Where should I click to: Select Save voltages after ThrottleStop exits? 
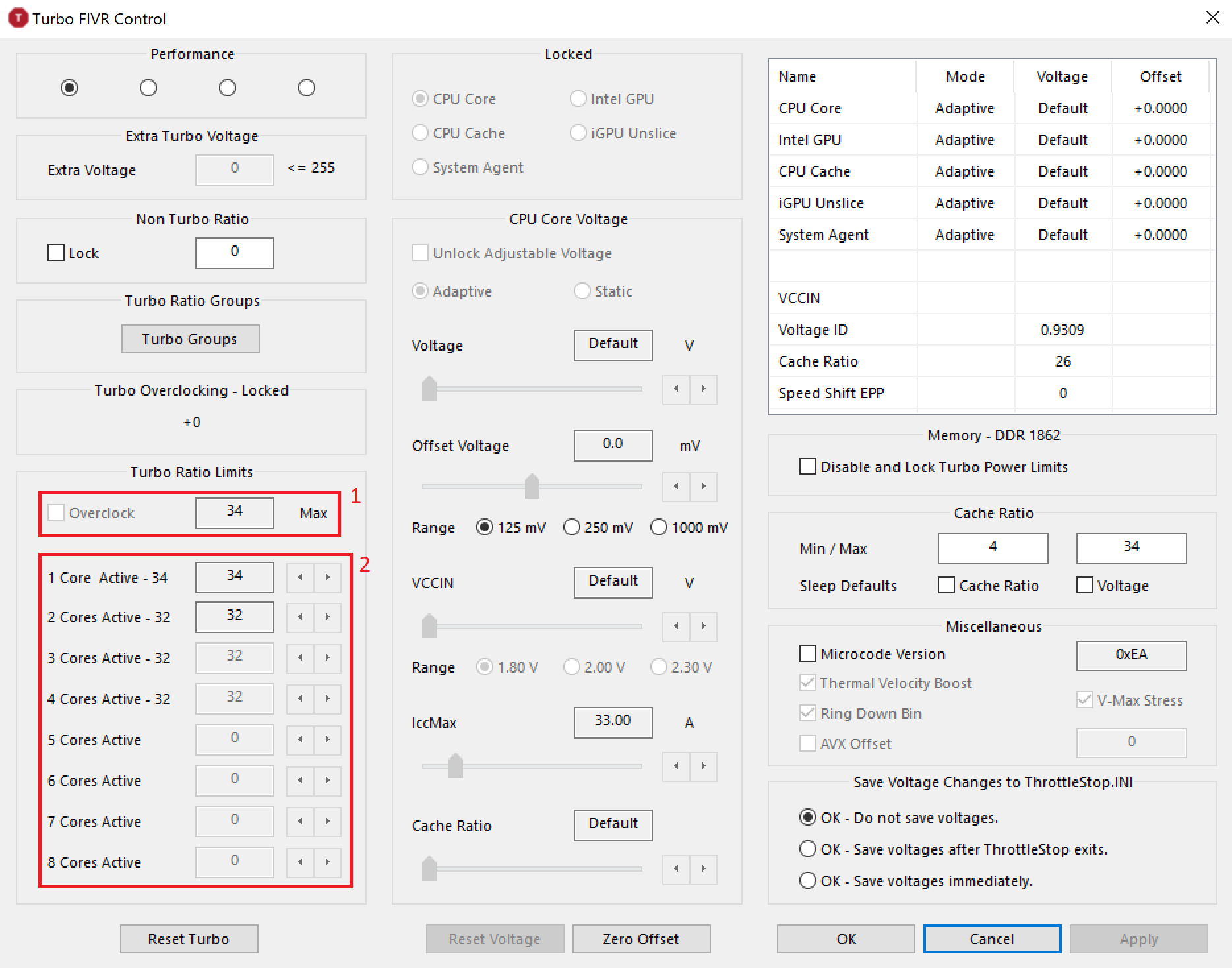[808, 849]
